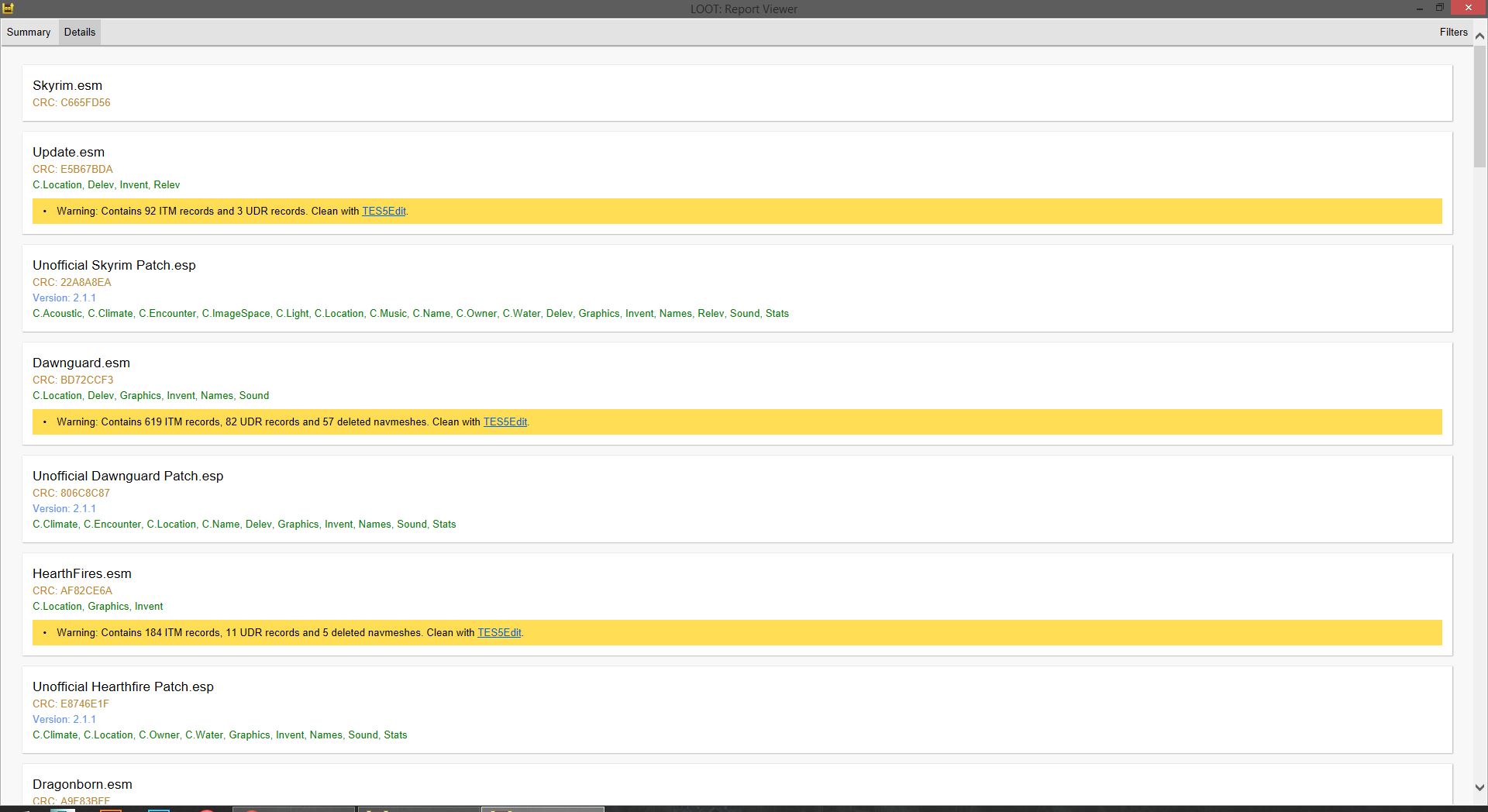Image resolution: width=1488 pixels, height=812 pixels.
Task: Open the Filters panel
Action: coord(1453,32)
